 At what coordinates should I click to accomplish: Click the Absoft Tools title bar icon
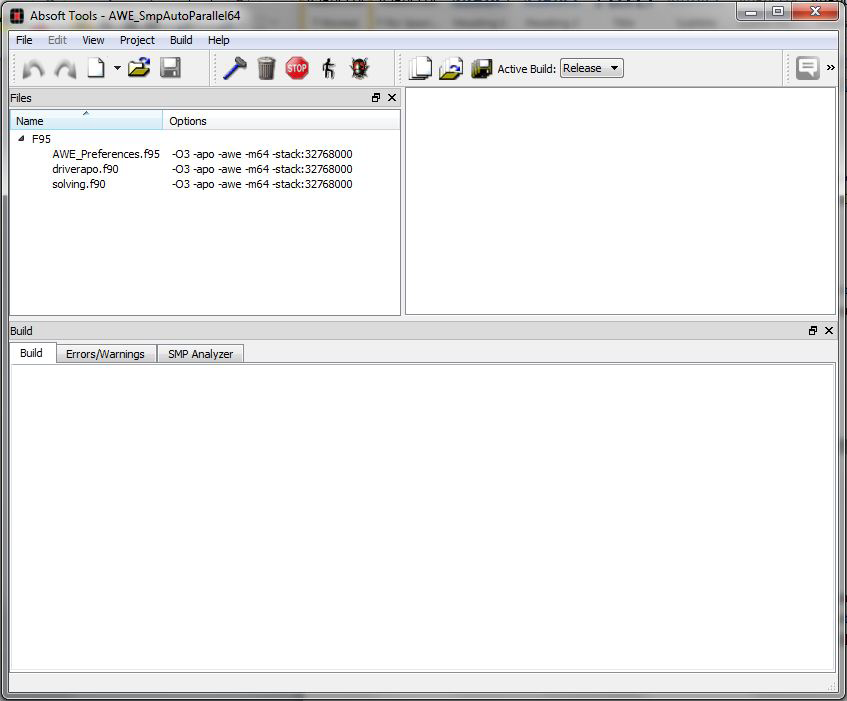click(17, 16)
